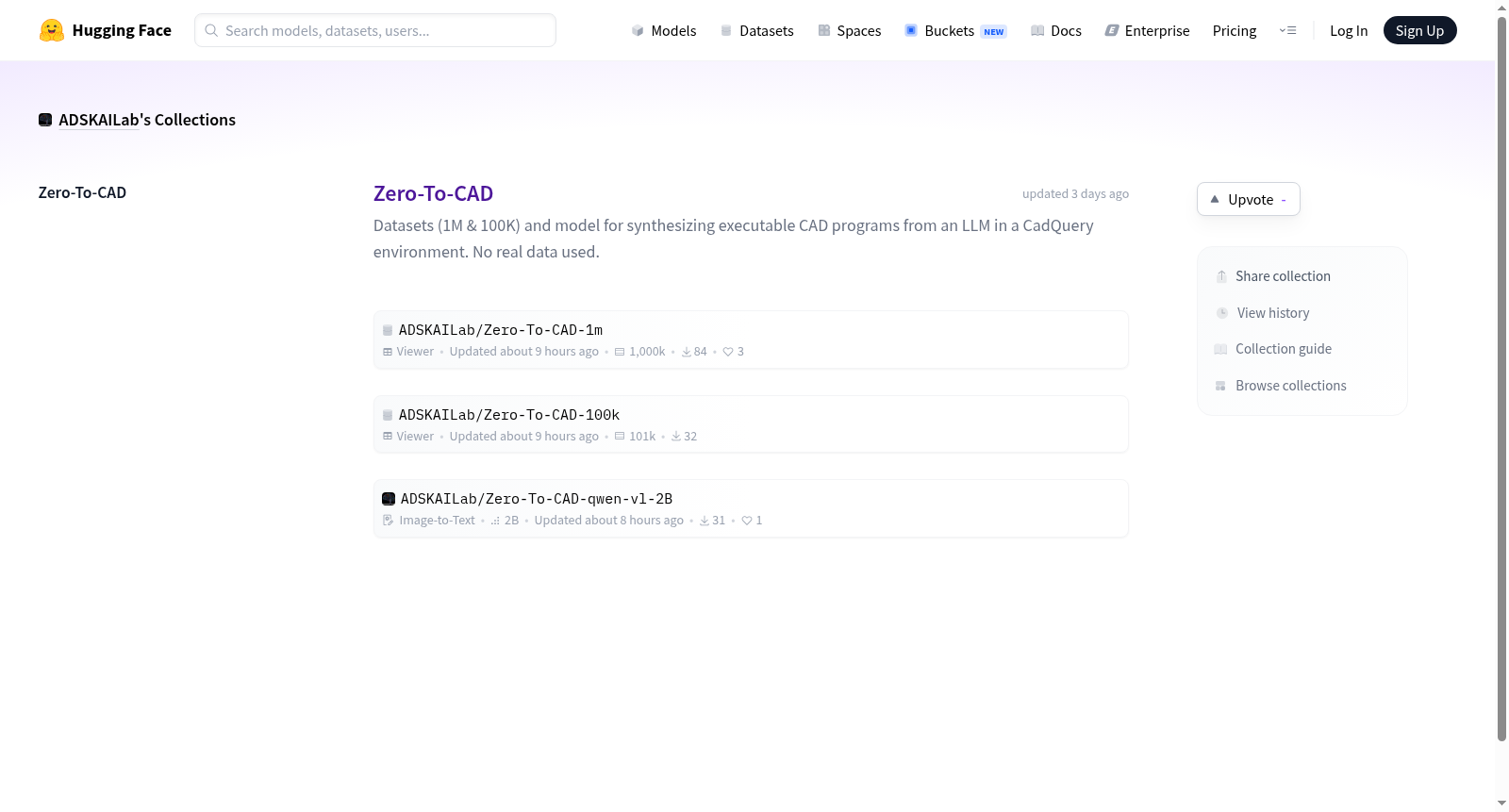
Task: Click the Image-to-Text task icon
Action: [388, 521]
